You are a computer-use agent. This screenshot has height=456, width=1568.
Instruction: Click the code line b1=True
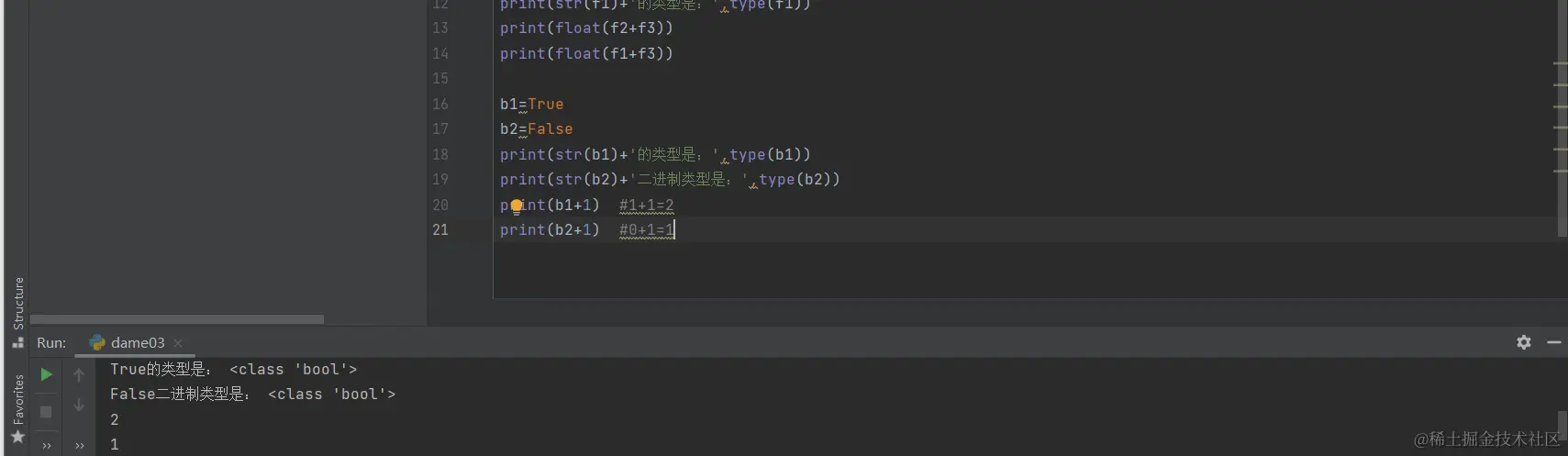tap(532, 104)
